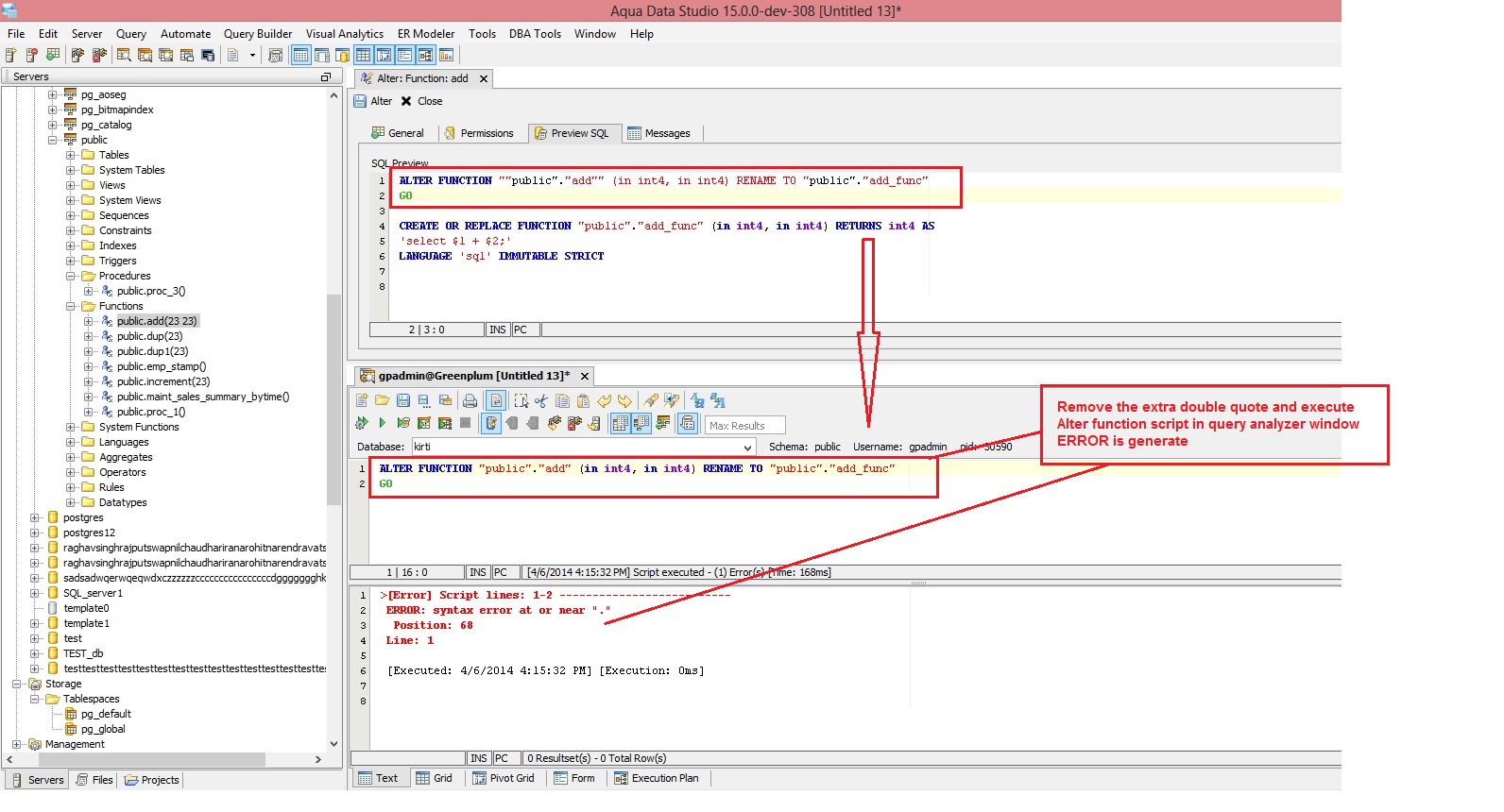Viewport: 1504px width, 812px height.
Task: Open dropdown arrow beside new document icon
Action: (252, 55)
